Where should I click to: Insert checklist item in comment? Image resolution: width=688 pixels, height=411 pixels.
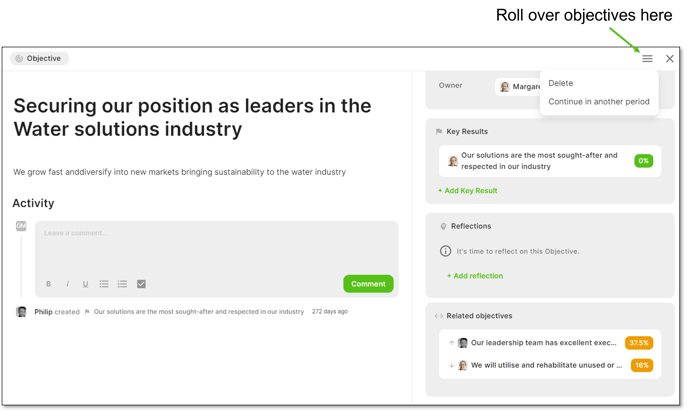pos(141,284)
